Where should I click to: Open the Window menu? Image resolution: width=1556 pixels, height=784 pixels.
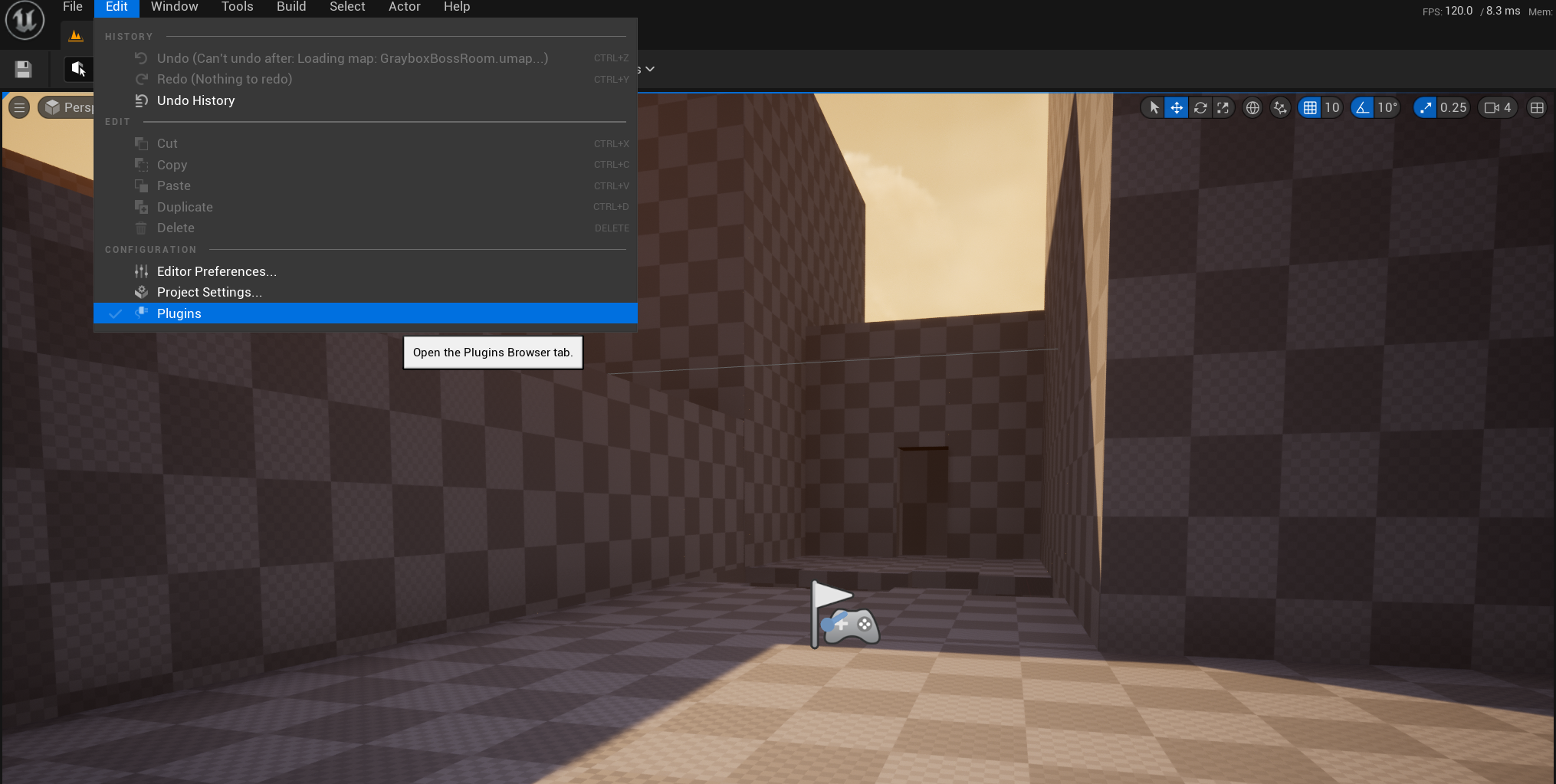pos(175,7)
